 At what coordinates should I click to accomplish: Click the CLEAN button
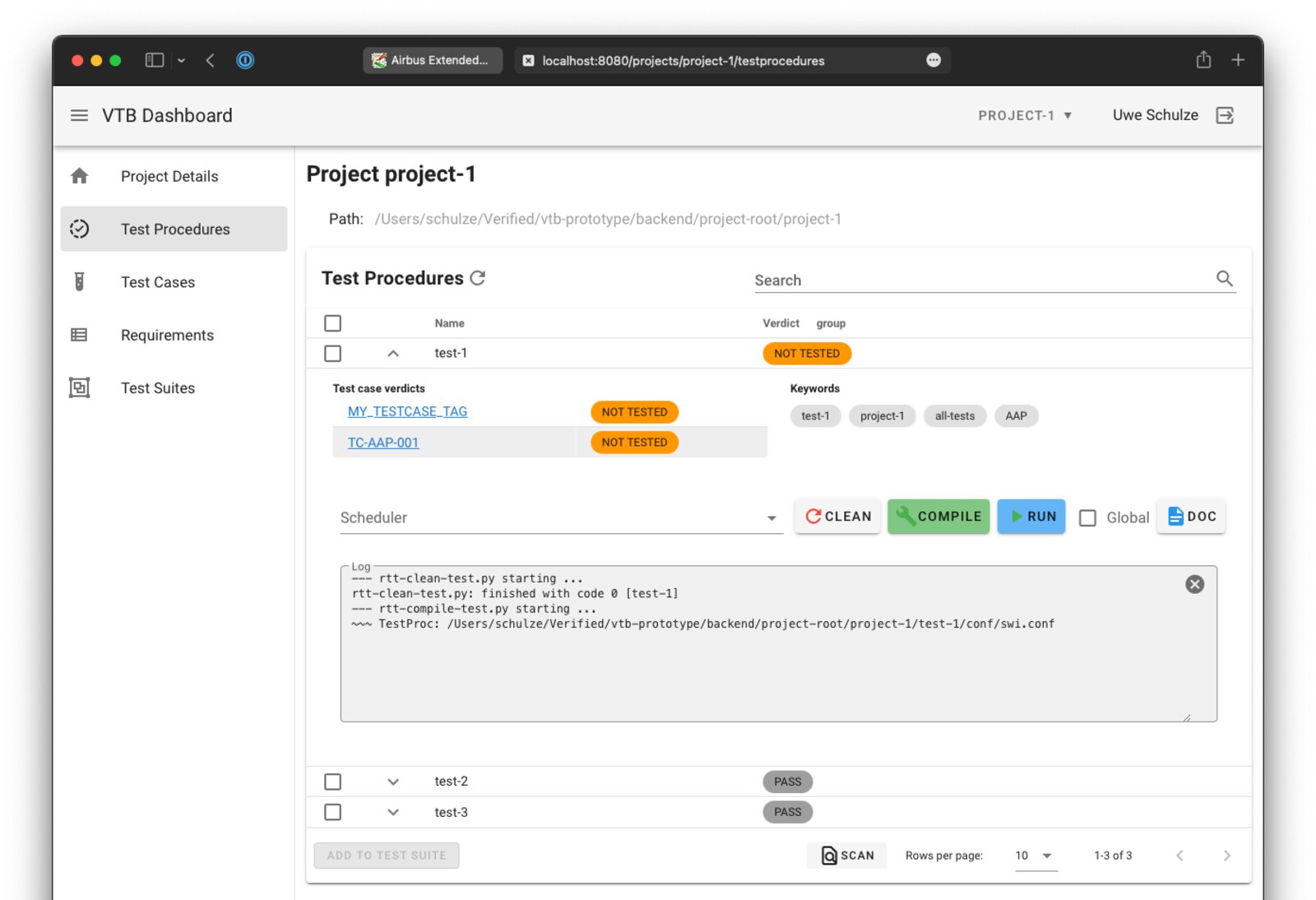[837, 517]
